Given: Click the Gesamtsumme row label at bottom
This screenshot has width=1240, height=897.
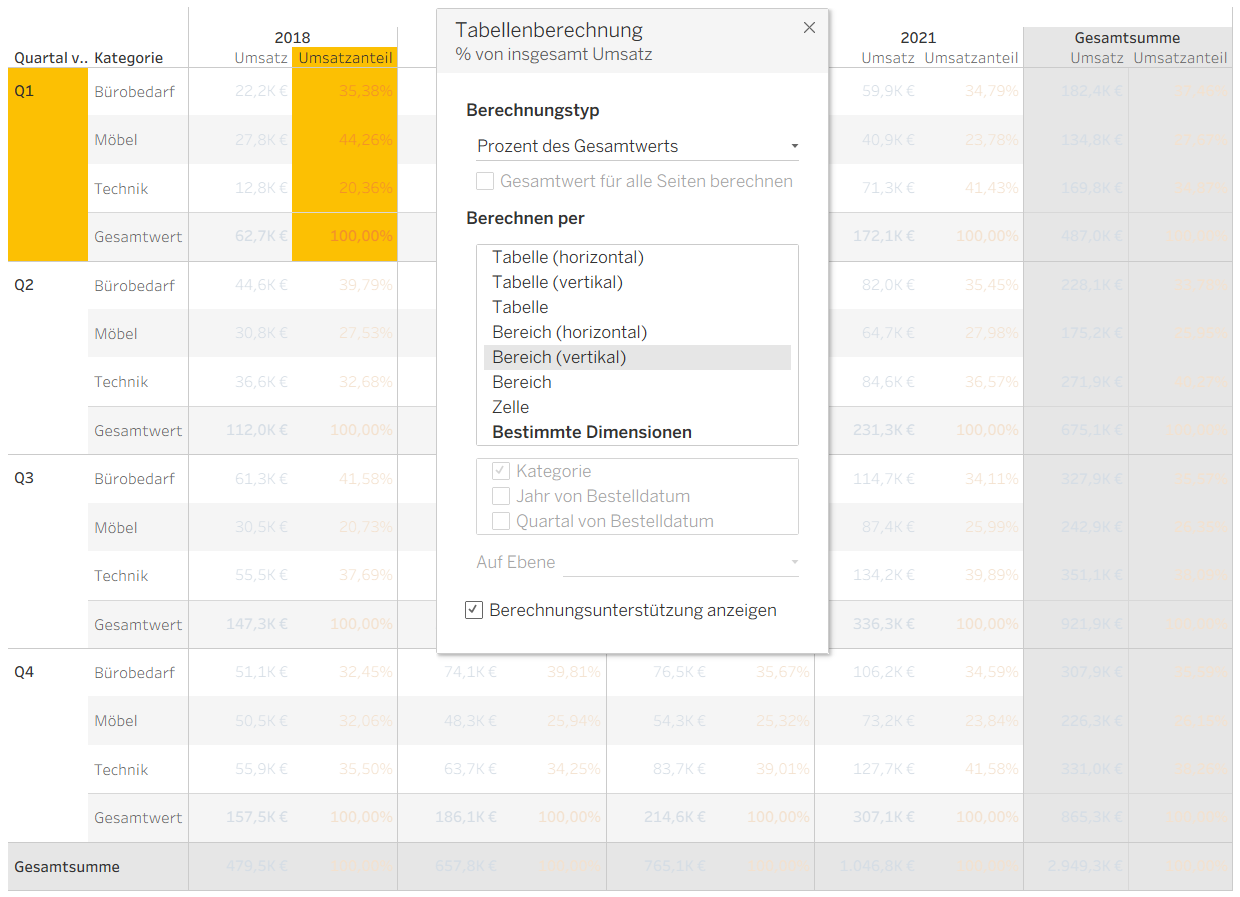Looking at the screenshot, I should coord(67,867).
